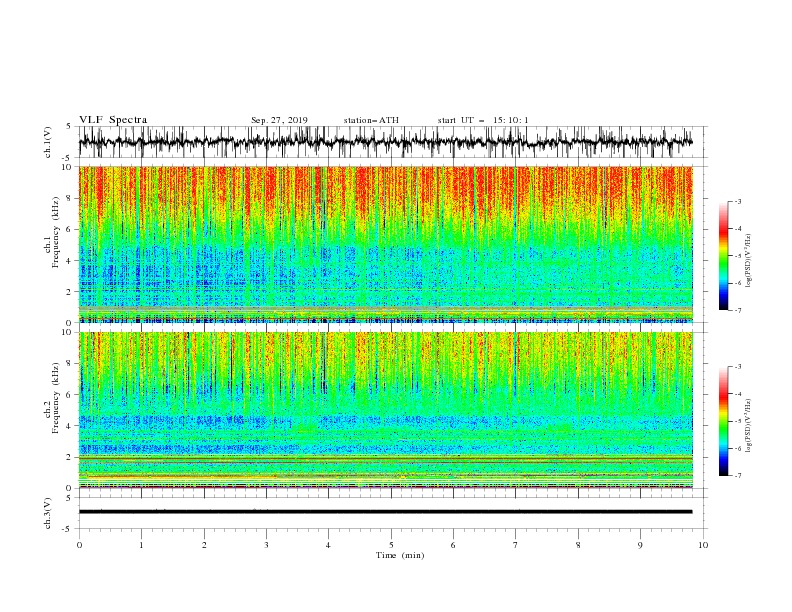Click the ch.3 flat voltage trace
This screenshot has width=792, height=612.
[385, 512]
